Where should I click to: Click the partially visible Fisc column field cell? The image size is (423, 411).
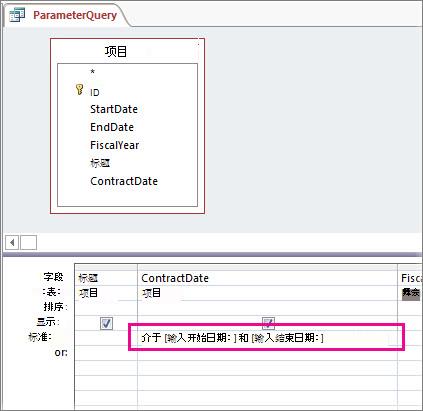point(410,278)
